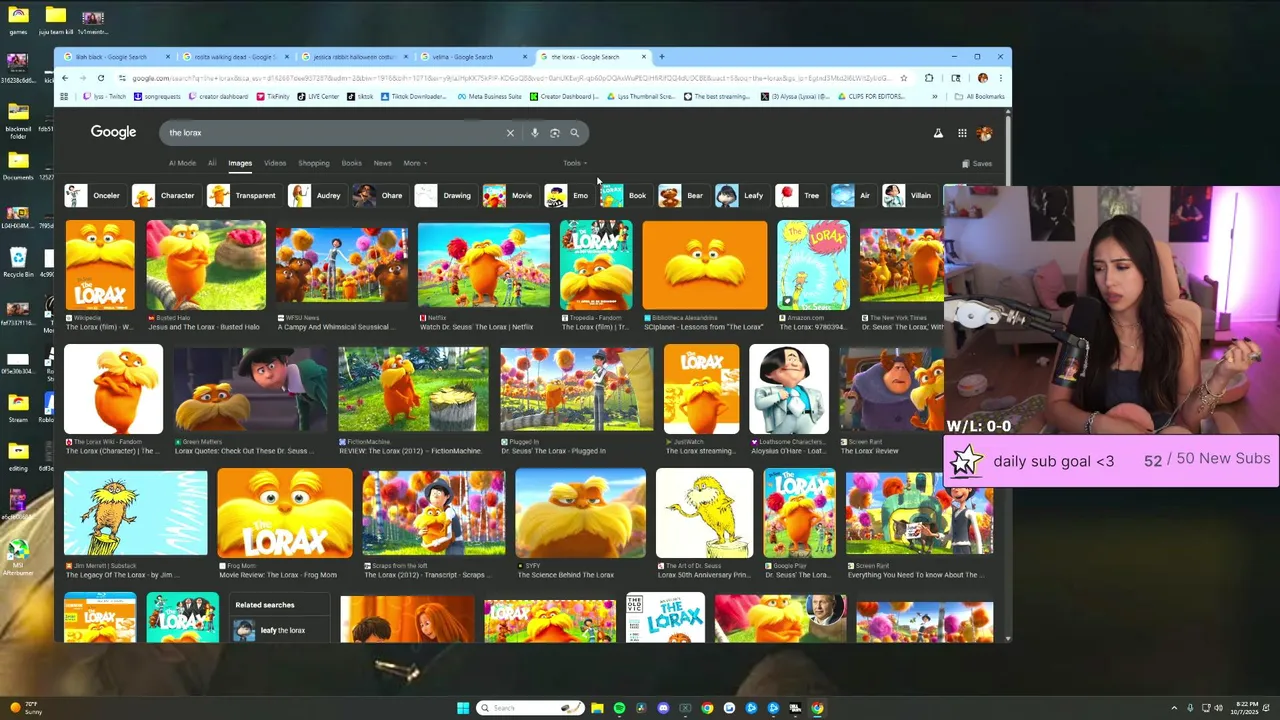Open Google account profile avatar
This screenshot has width=1280, height=720.
point(985,133)
